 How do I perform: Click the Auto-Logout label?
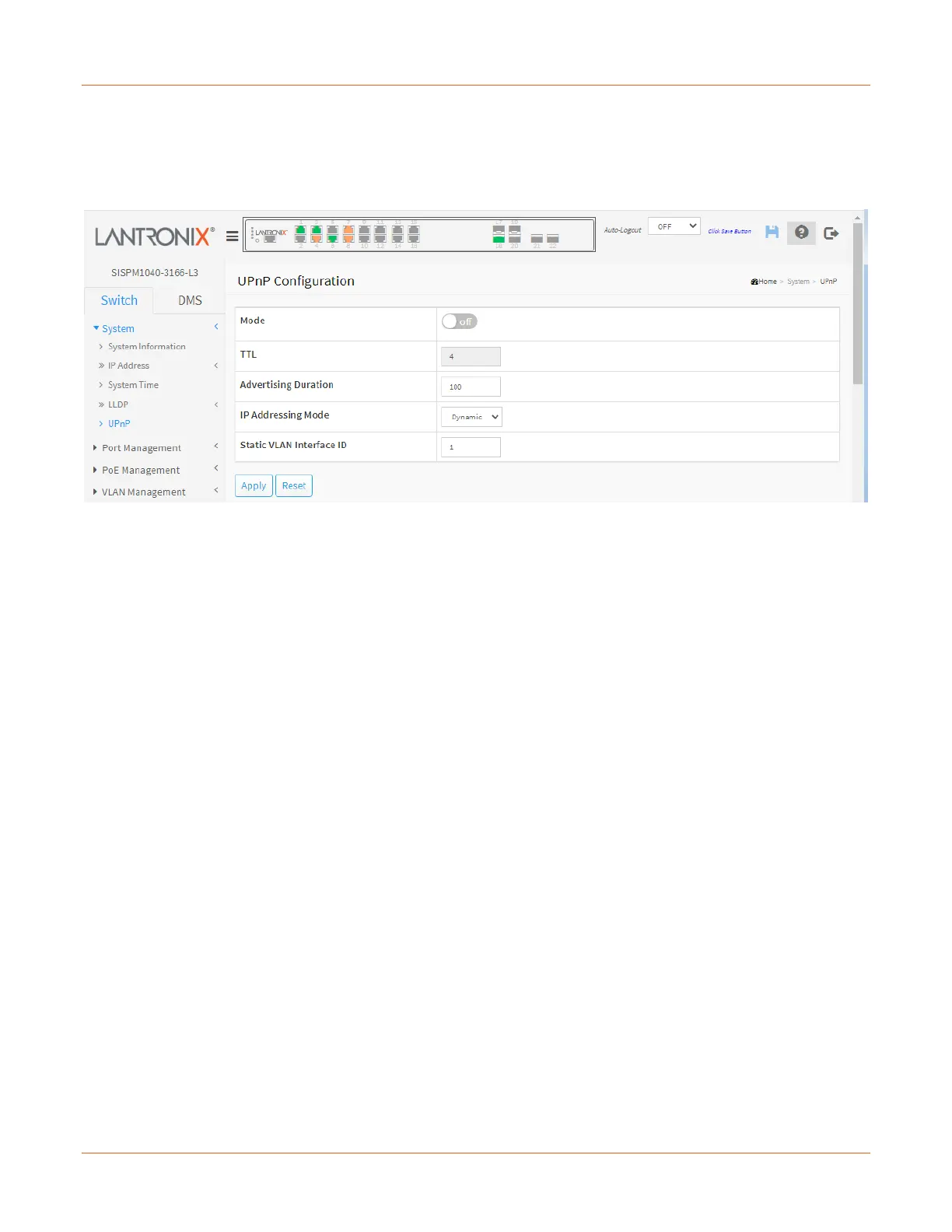click(x=622, y=230)
